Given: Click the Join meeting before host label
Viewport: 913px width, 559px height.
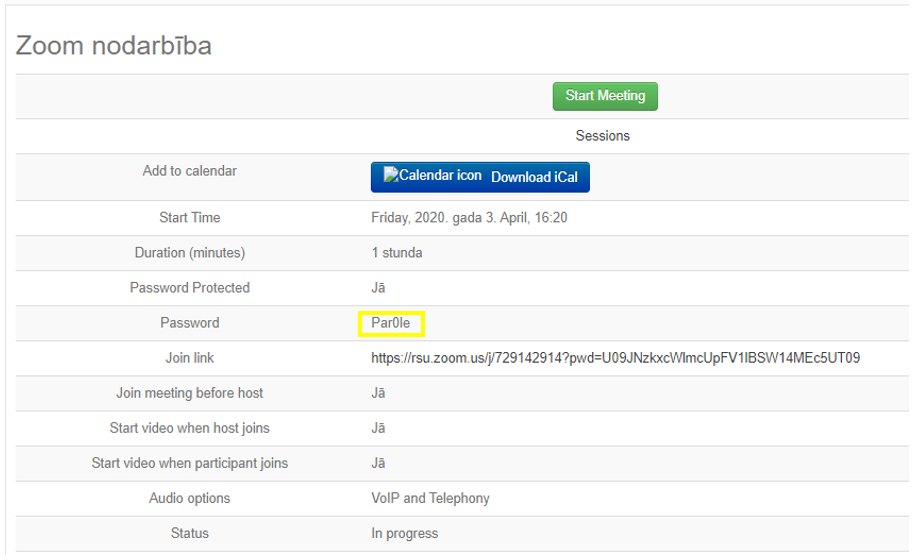Looking at the screenshot, I should tap(190, 393).
